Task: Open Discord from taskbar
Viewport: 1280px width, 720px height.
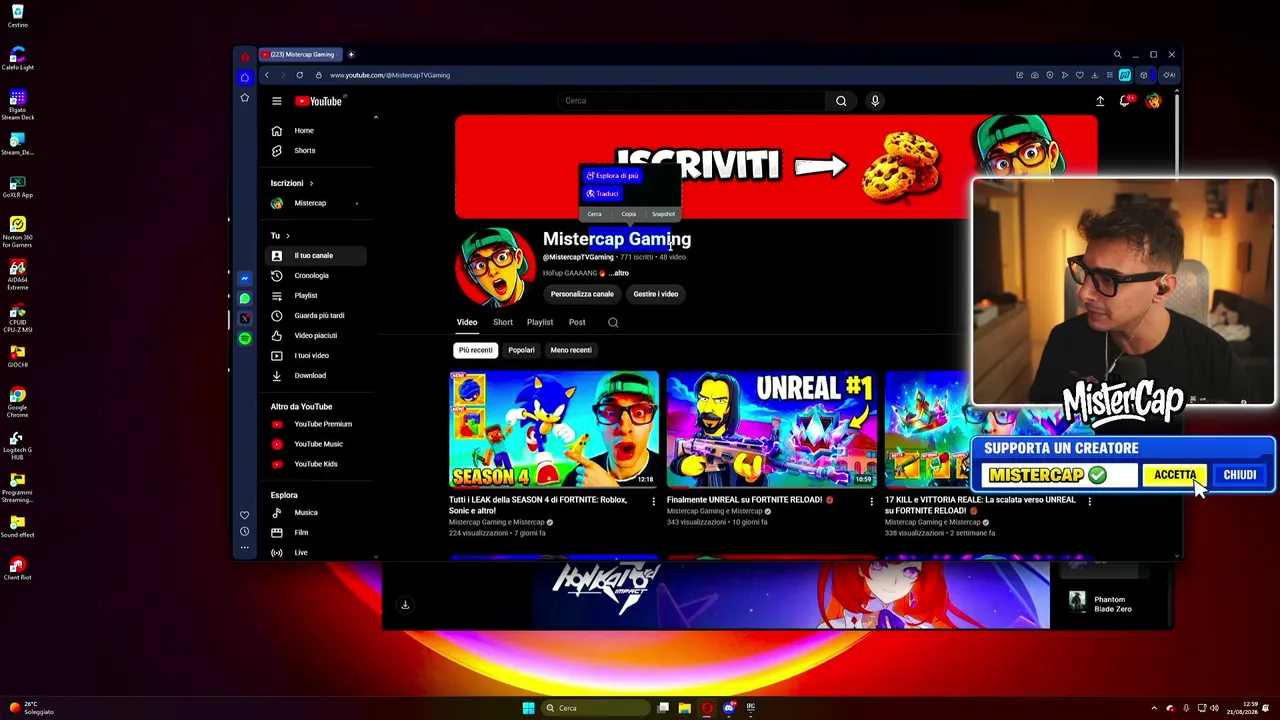Action: click(x=729, y=708)
